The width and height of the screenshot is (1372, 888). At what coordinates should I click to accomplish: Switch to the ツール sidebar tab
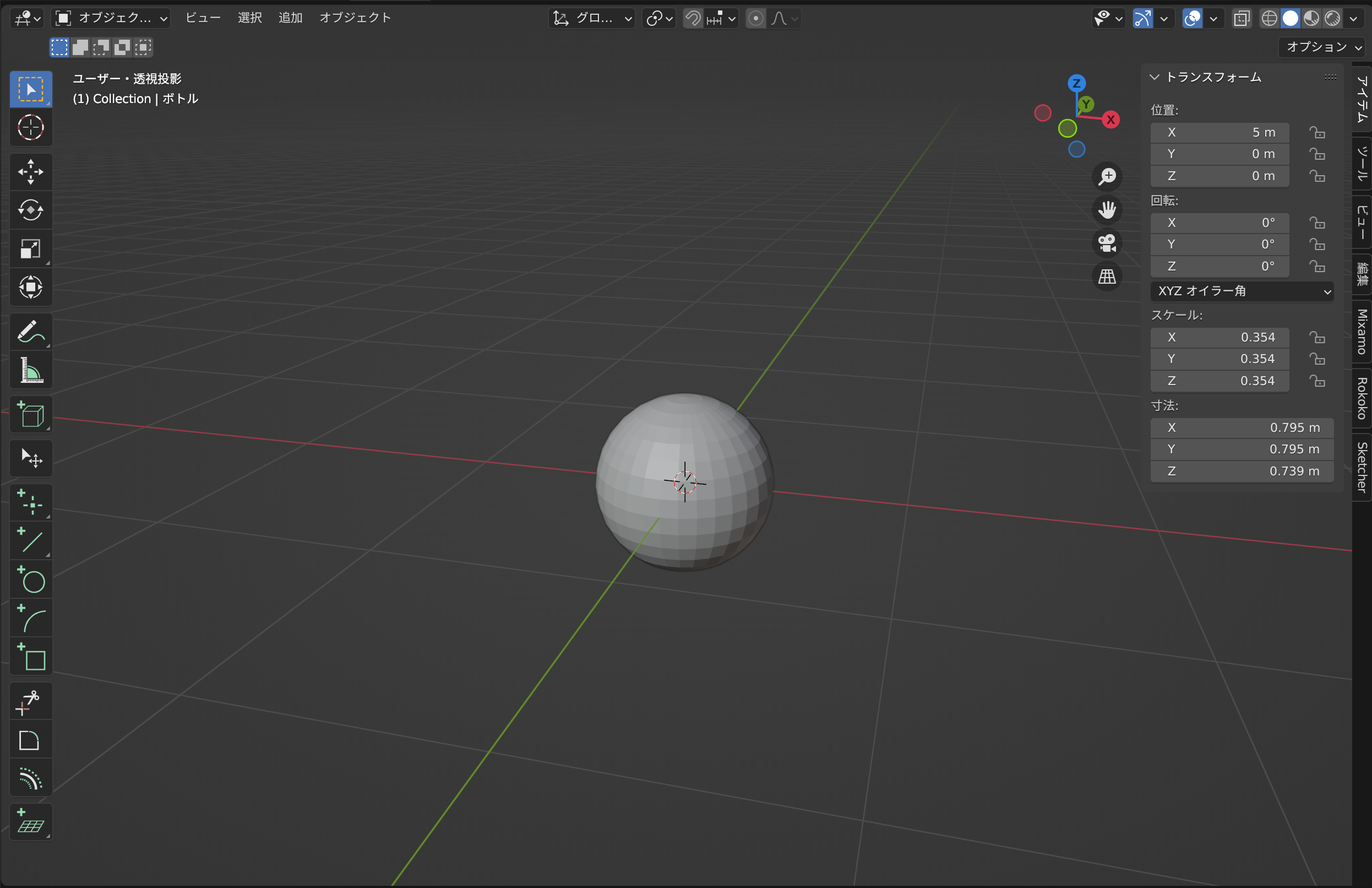click(1362, 164)
